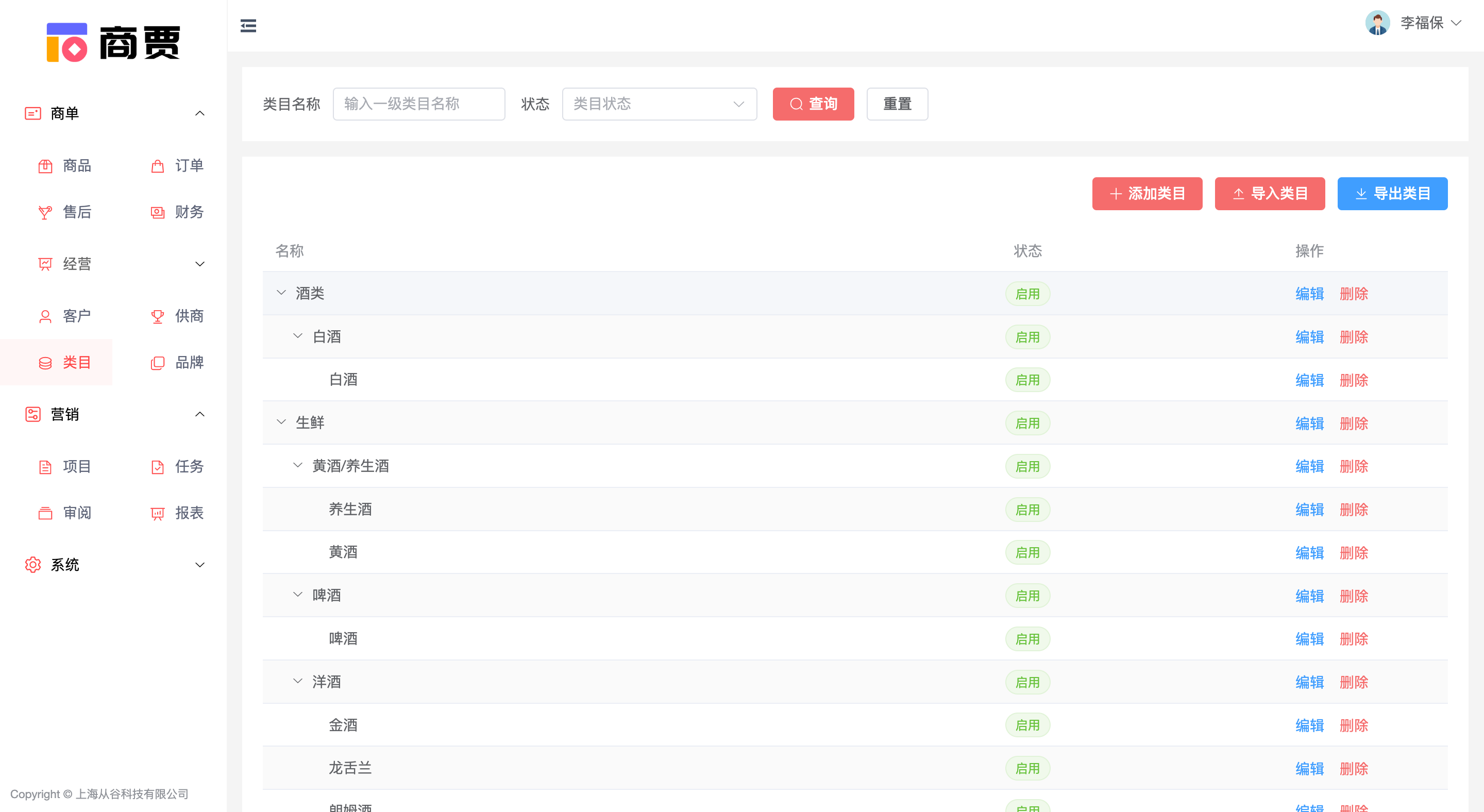This screenshot has height=812, width=1484.
Task: Click the 报表 reports icon
Action: point(157,513)
